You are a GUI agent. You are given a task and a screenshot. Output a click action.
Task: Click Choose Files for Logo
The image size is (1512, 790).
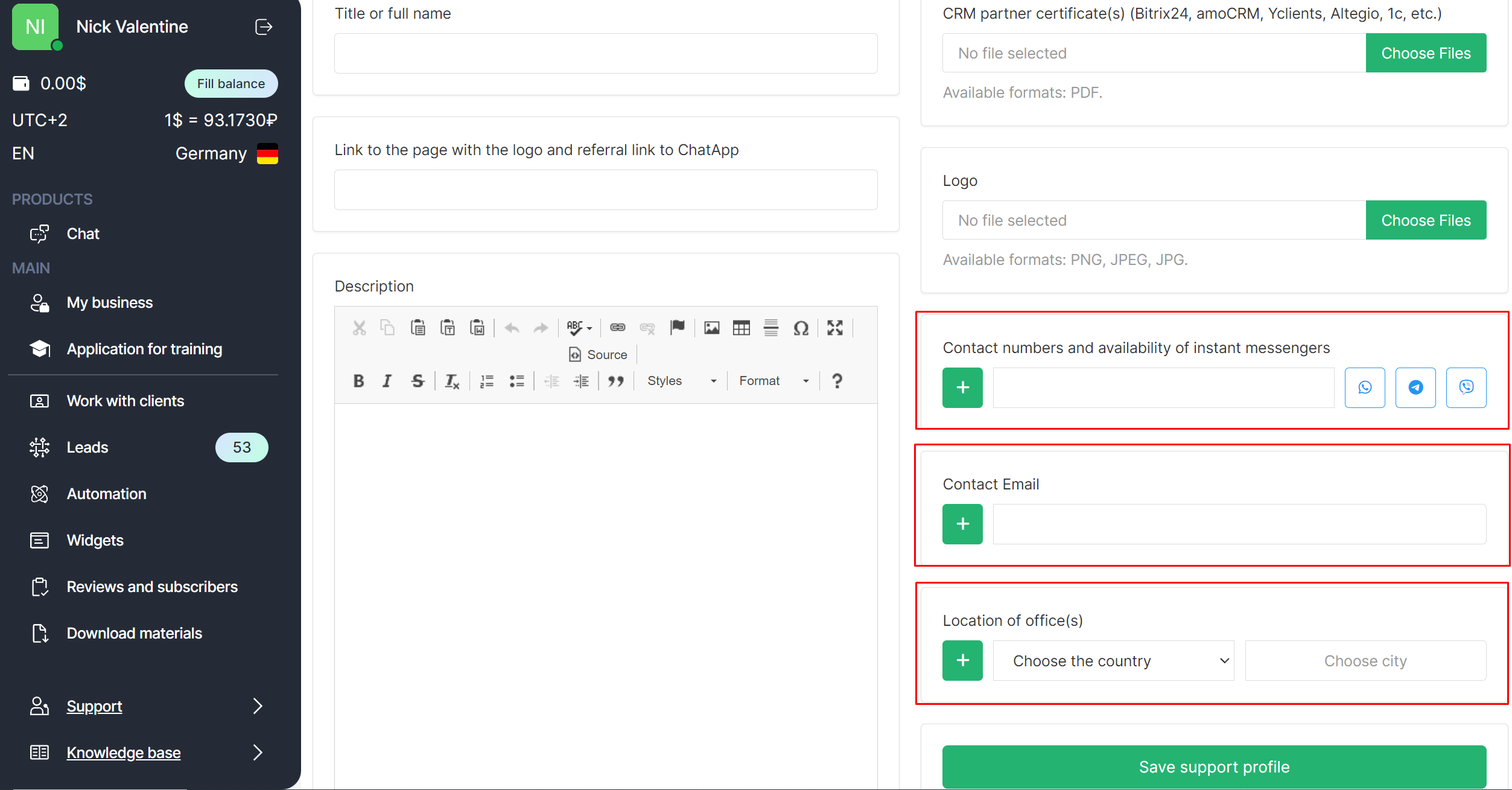[x=1426, y=220]
